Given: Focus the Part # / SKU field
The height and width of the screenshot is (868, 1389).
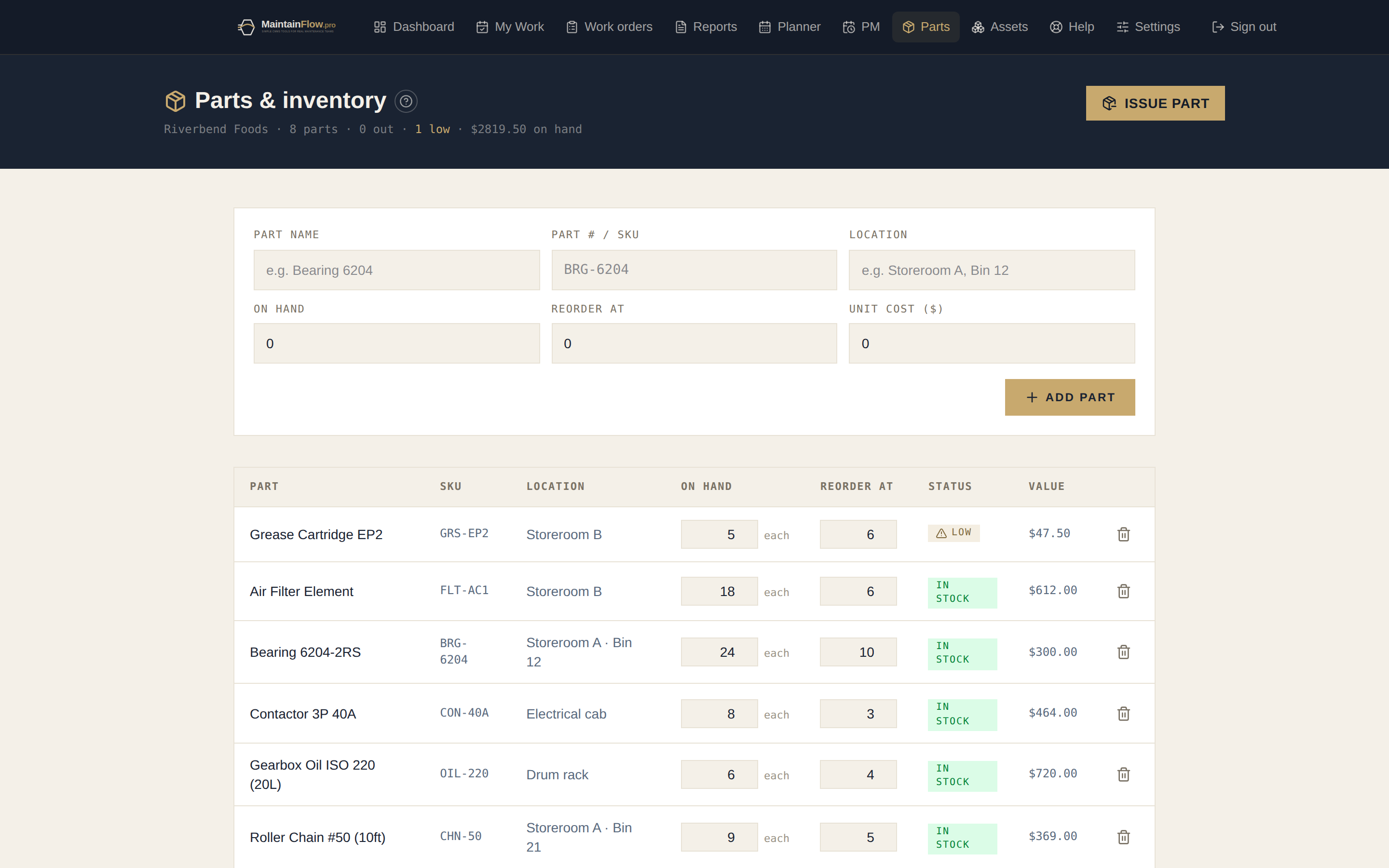Looking at the screenshot, I should click(694, 270).
